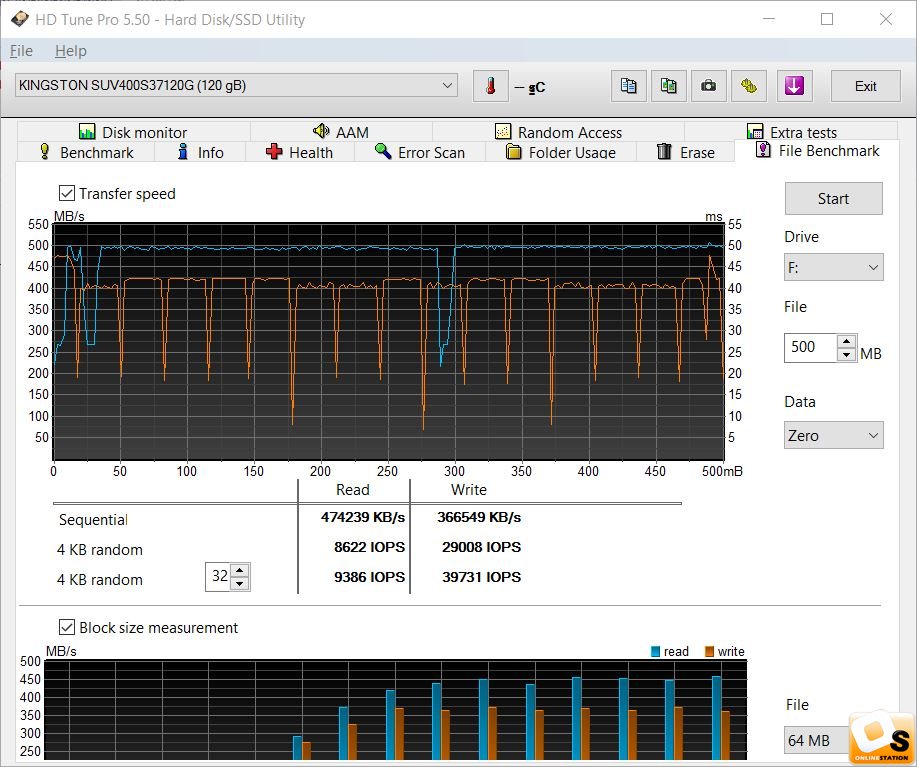Click the orange write legend swatch
This screenshot has width=917, height=767.
709,651
